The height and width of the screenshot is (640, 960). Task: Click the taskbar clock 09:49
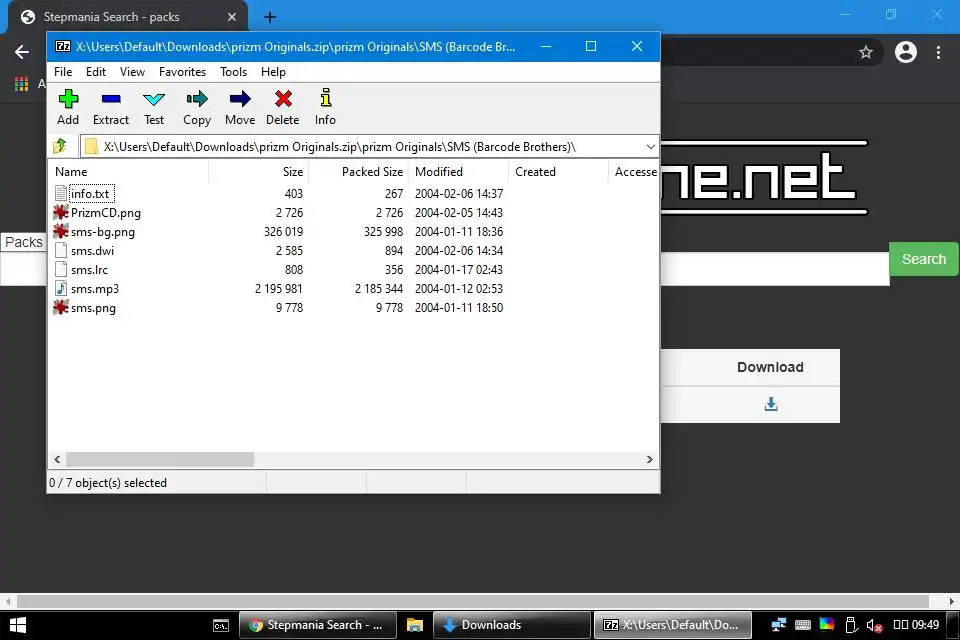pyautogui.click(x=925, y=625)
